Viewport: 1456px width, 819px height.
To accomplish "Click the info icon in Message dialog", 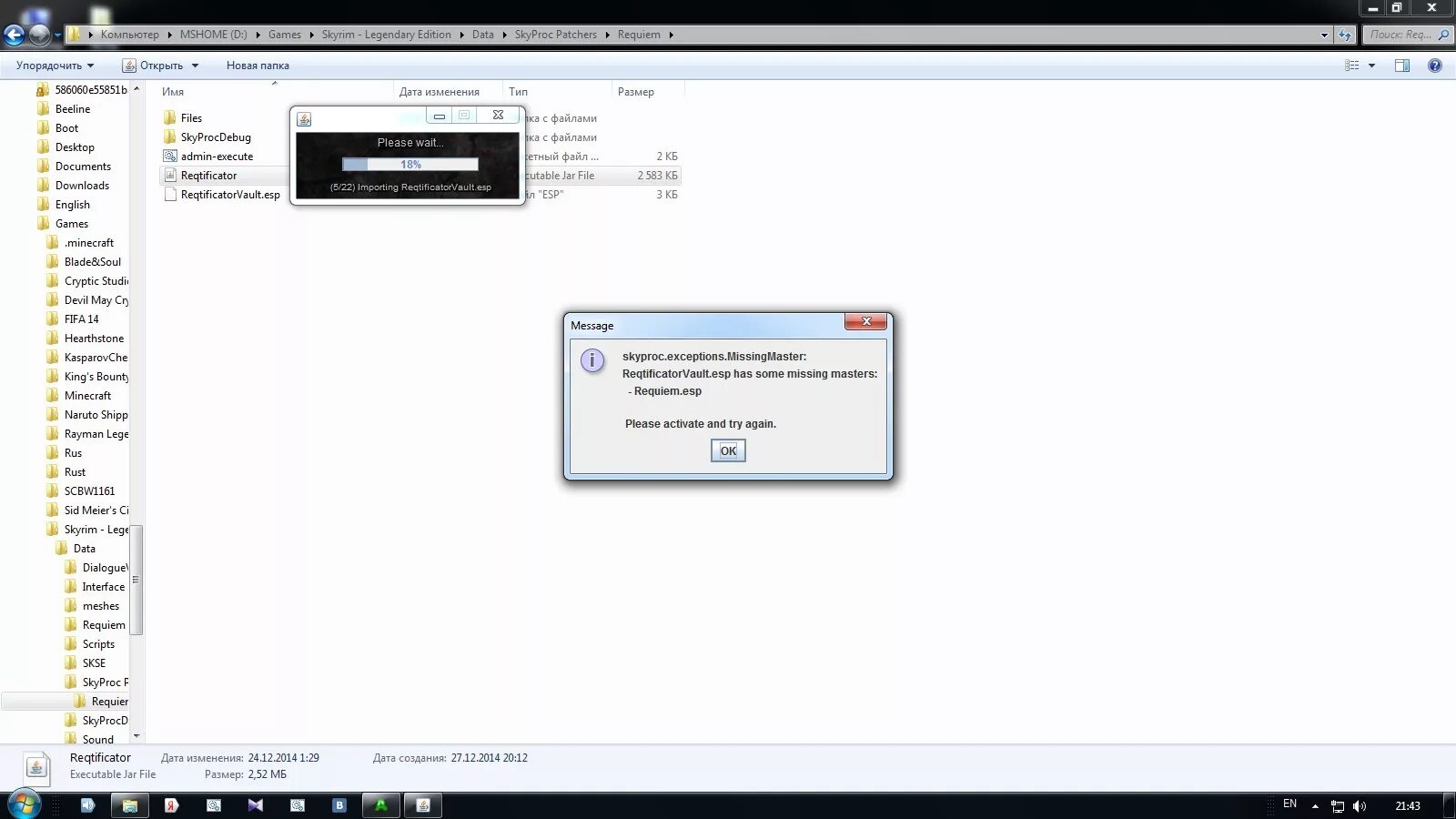I will (x=592, y=360).
